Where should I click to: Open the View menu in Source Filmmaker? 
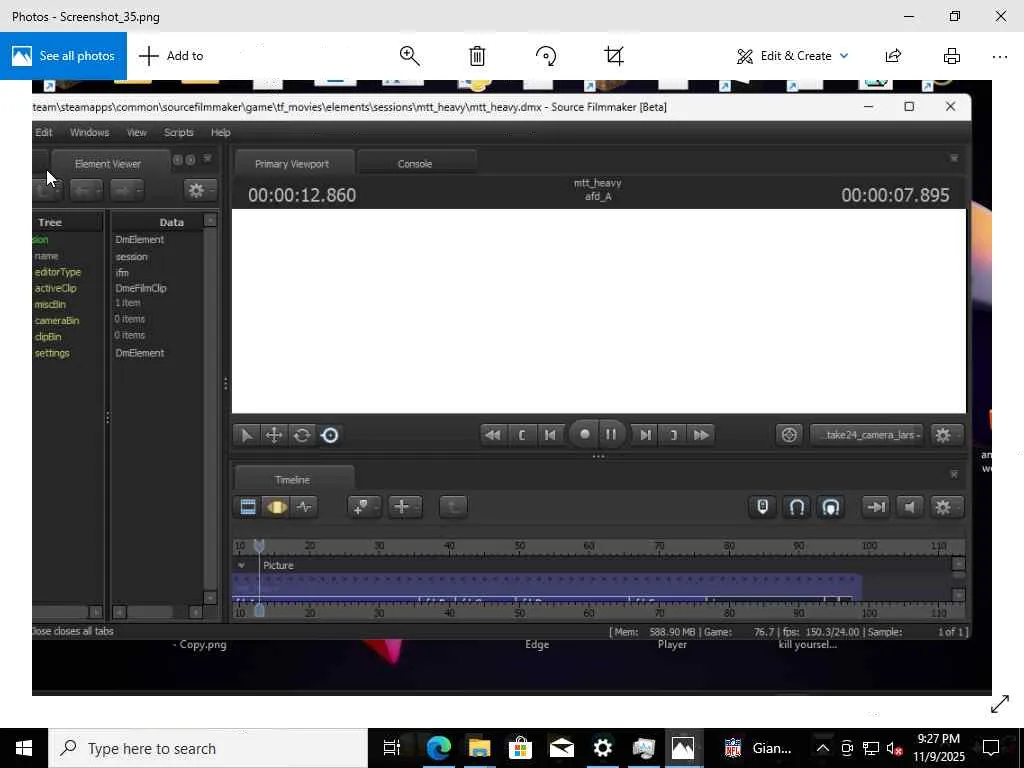pos(136,133)
